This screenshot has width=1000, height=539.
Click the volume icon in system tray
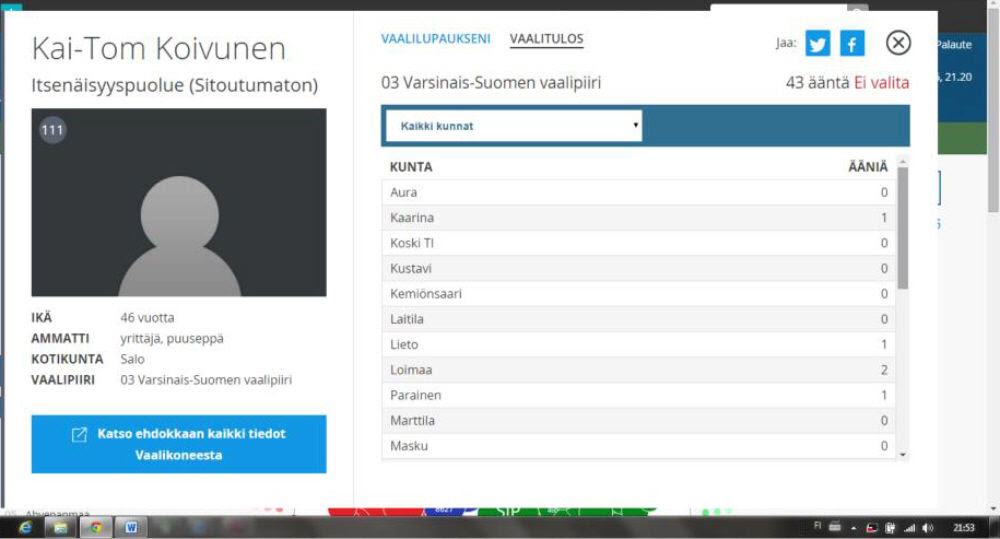pos(928,528)
